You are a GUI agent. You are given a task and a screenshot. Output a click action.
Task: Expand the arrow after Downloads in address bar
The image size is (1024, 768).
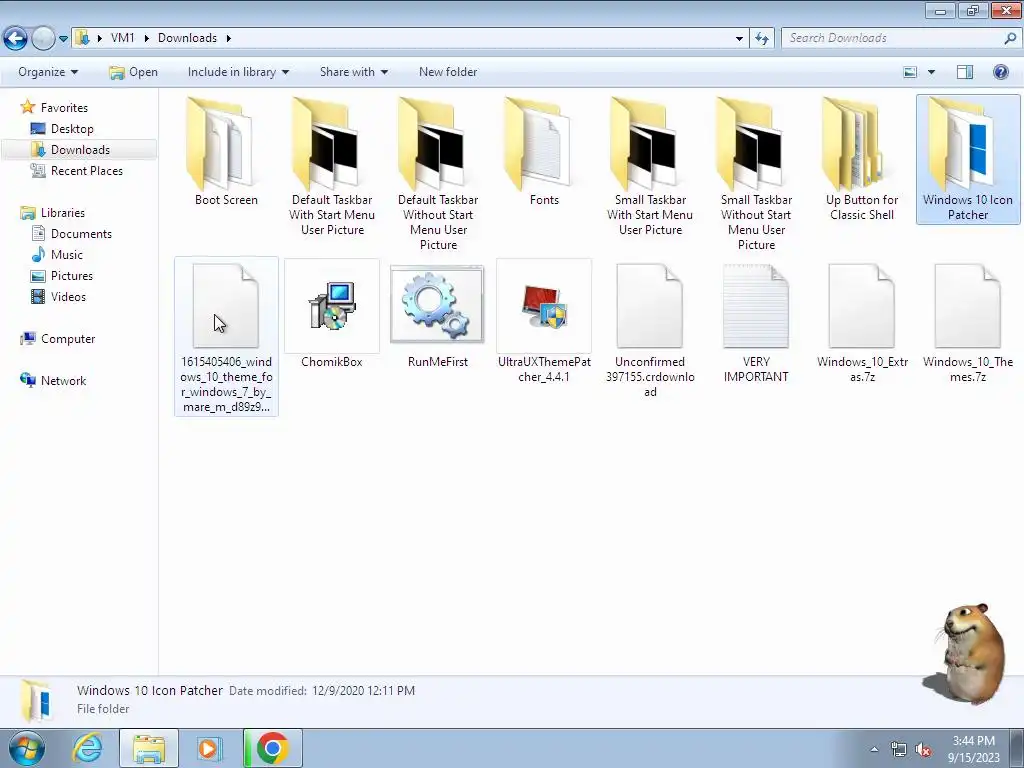pyautogui.click(x=229, y=38)
